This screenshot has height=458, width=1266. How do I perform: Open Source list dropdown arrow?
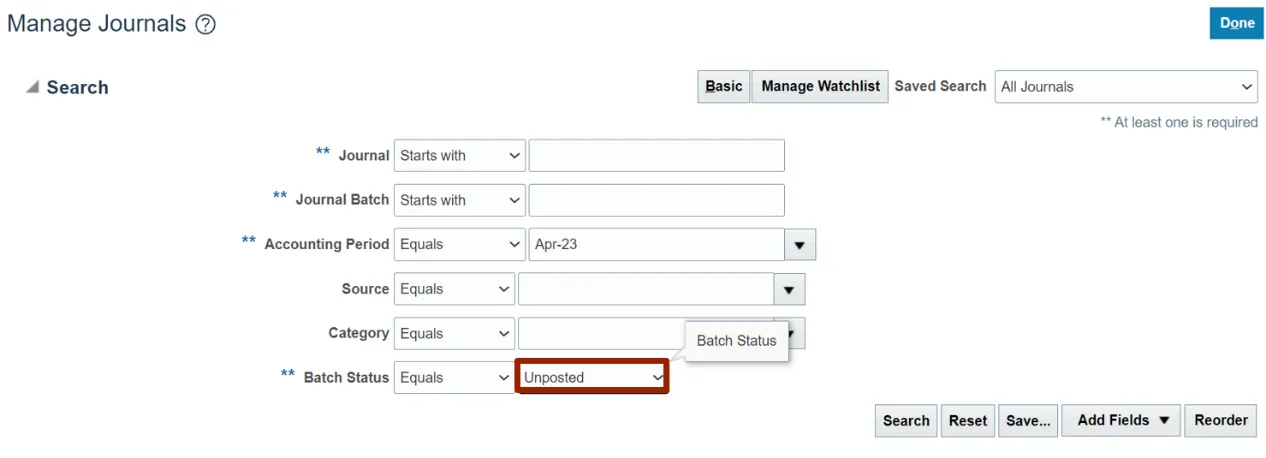point(789,290)
